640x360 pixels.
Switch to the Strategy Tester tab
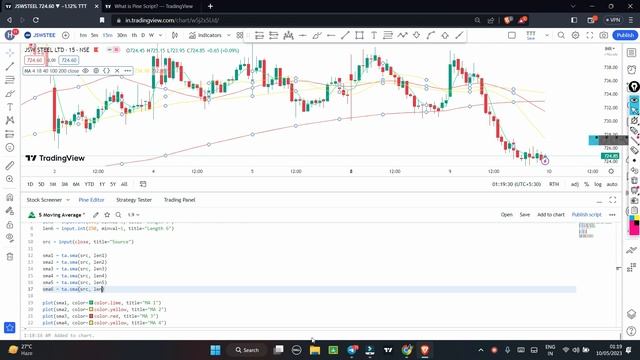[134, 200]
